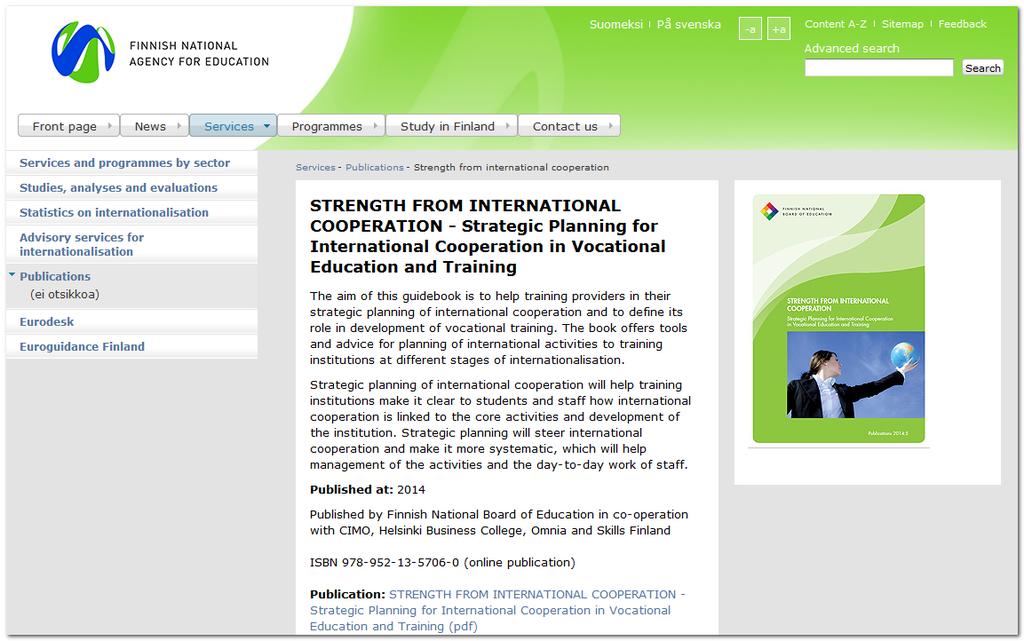Image resolution: width=1024 pixels, height=641 pixels.
Task: Open Euroguidance Finland in the sidebar
Action: (x=82, y=347)
